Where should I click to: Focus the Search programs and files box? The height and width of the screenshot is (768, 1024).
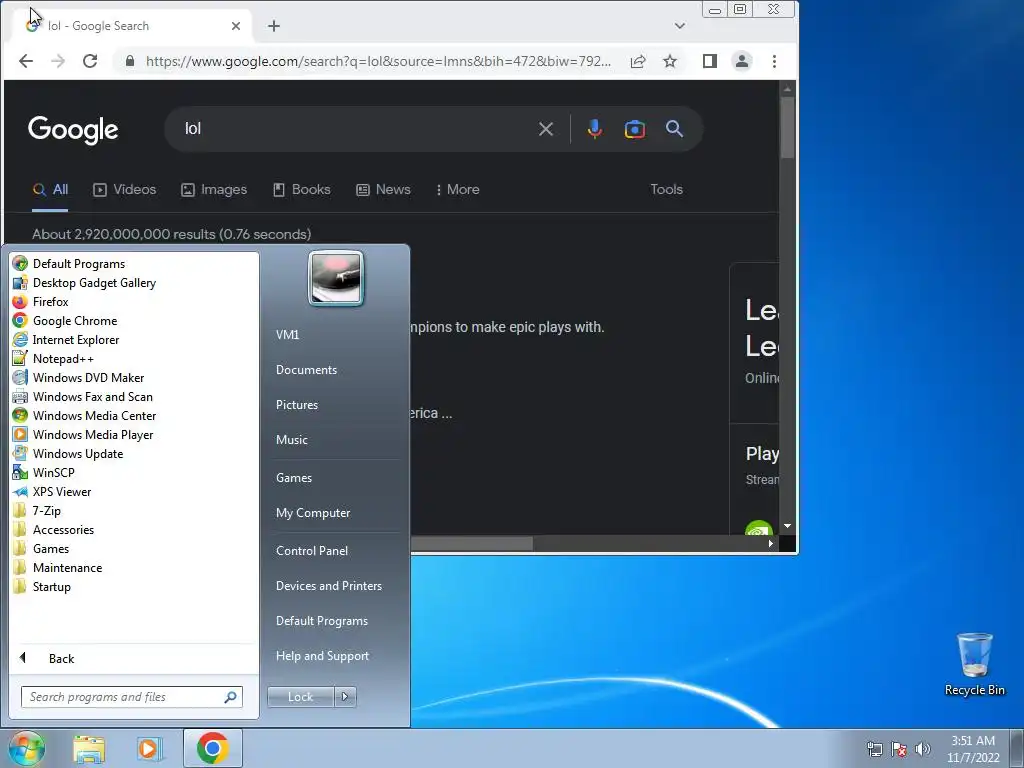131,697
